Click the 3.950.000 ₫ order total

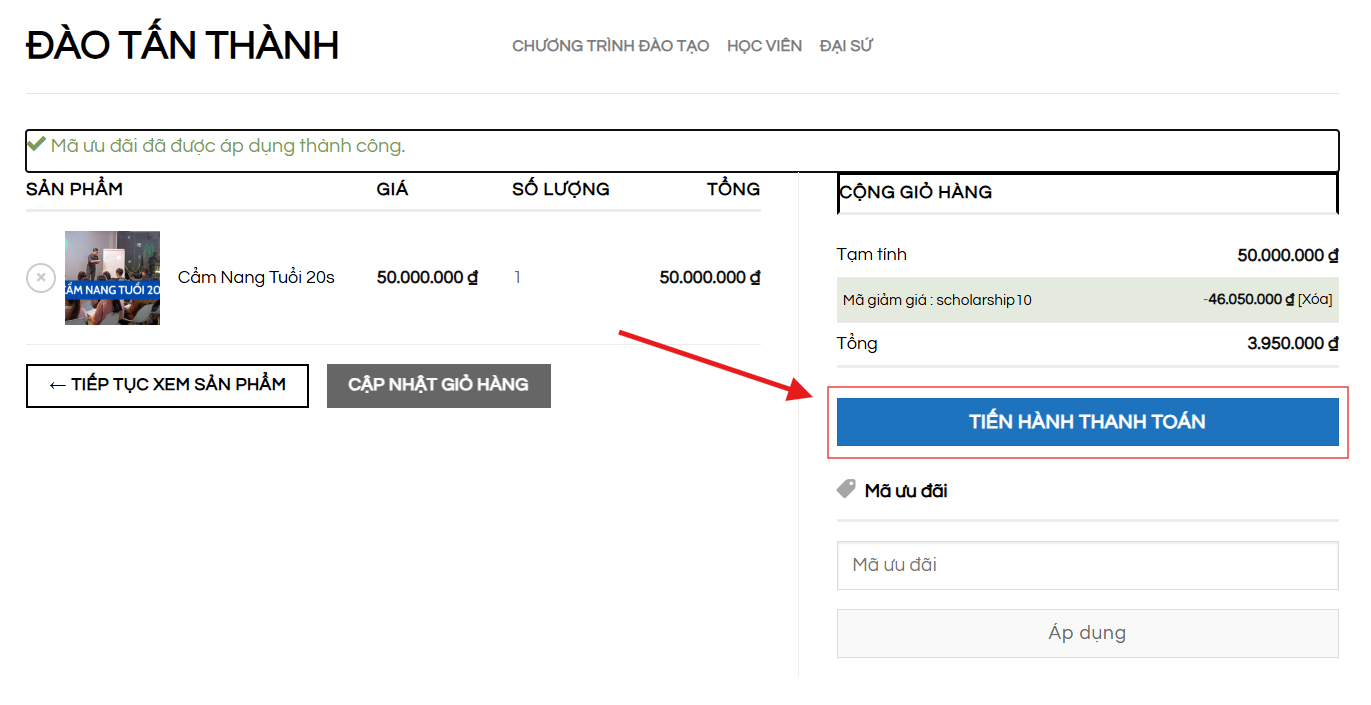tap(1292, 343)
